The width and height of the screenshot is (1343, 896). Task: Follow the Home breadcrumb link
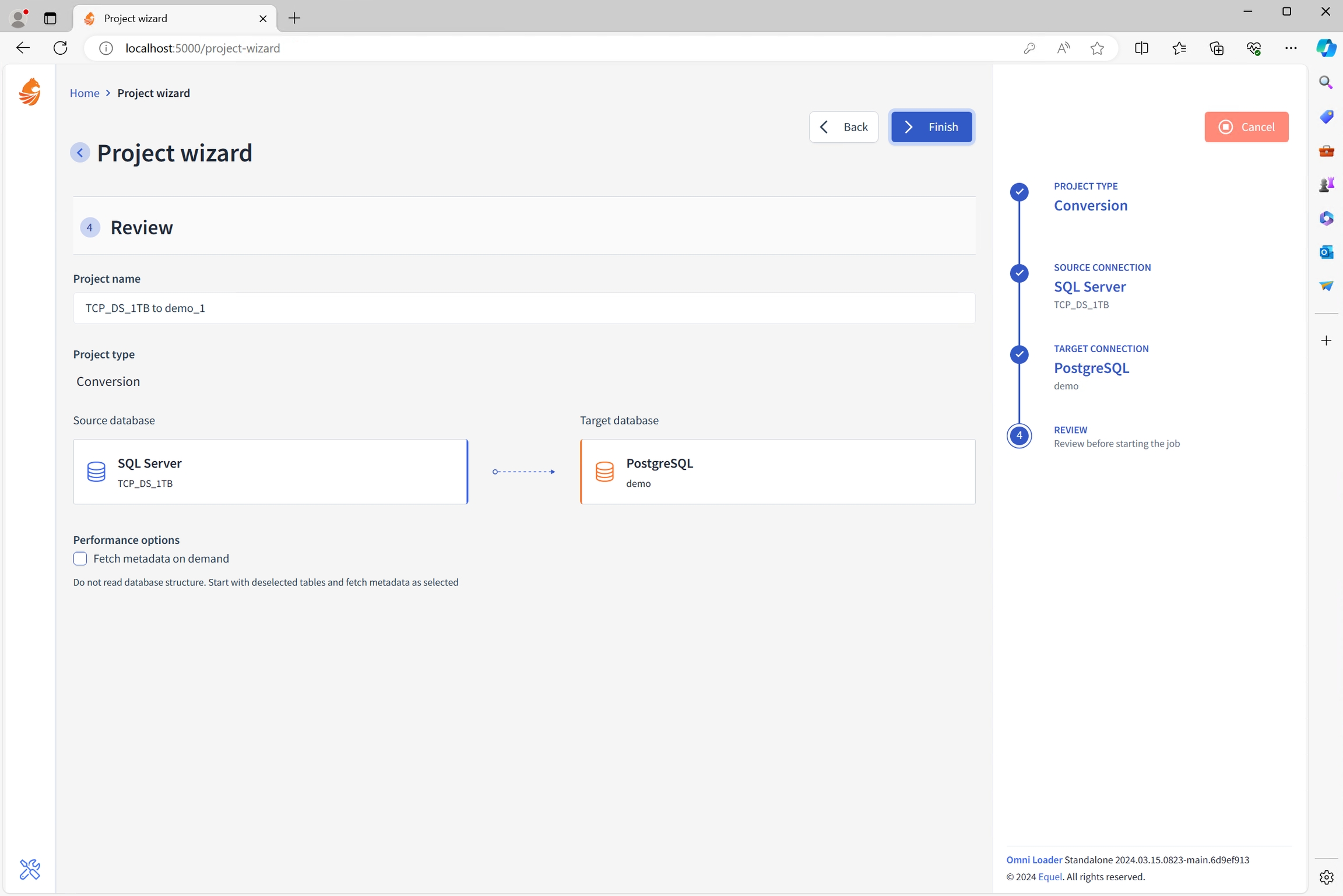tap(85, 93)
